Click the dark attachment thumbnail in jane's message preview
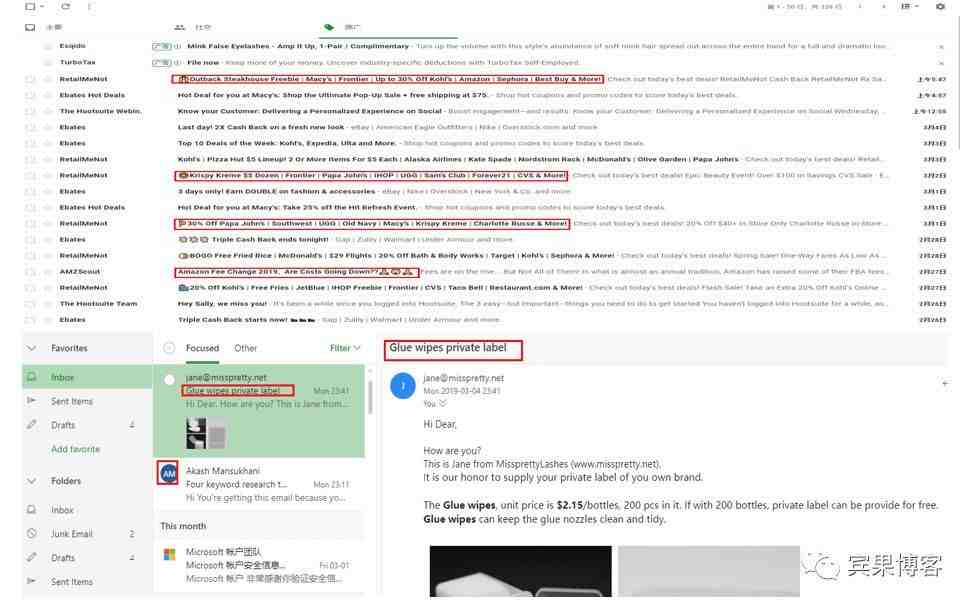The image size is (974, 608). pos(196,433)
